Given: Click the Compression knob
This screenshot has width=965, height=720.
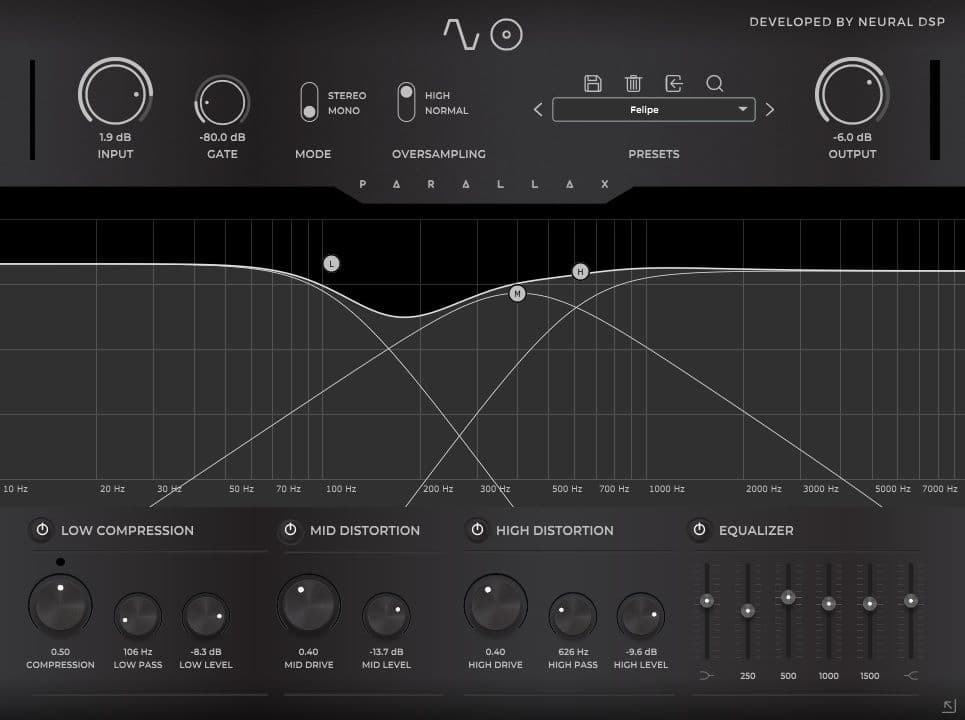Looking at the screenshot, I should pos(60,606).
